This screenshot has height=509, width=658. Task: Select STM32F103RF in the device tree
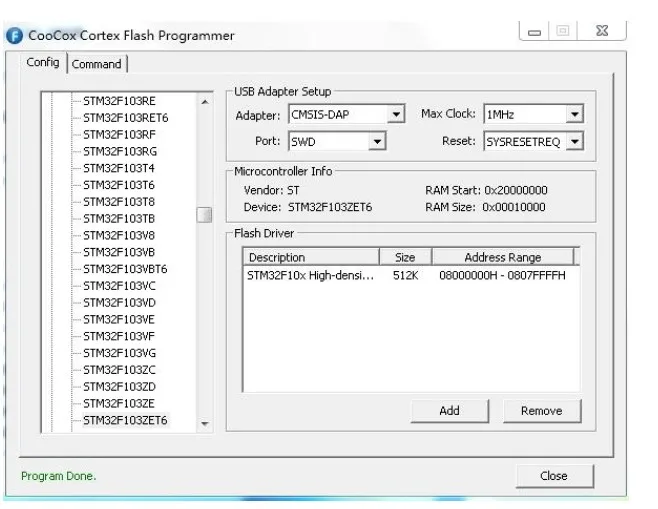[119, 135]
